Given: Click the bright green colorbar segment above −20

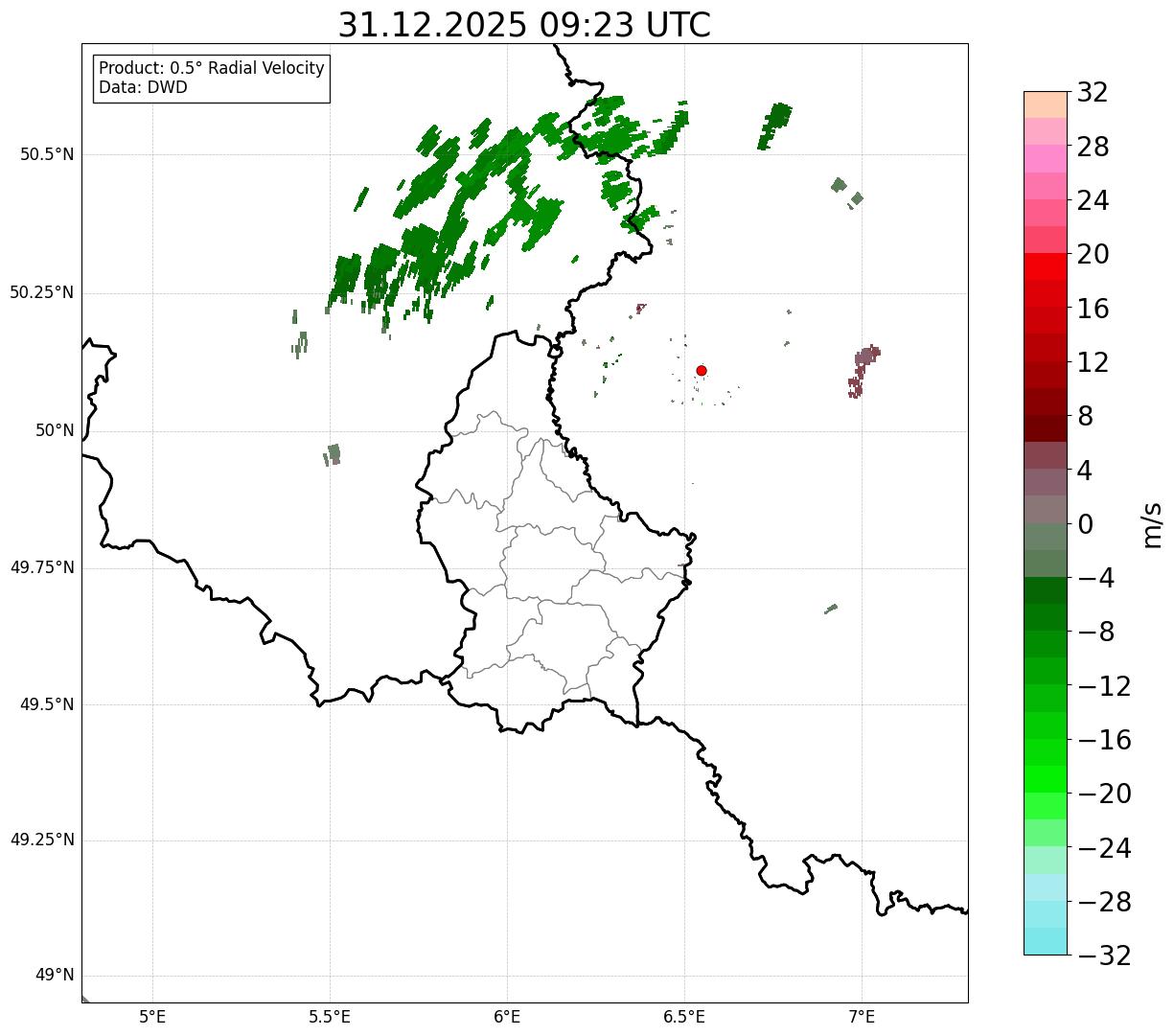Looking at the screenshot, I should 1046,779.
